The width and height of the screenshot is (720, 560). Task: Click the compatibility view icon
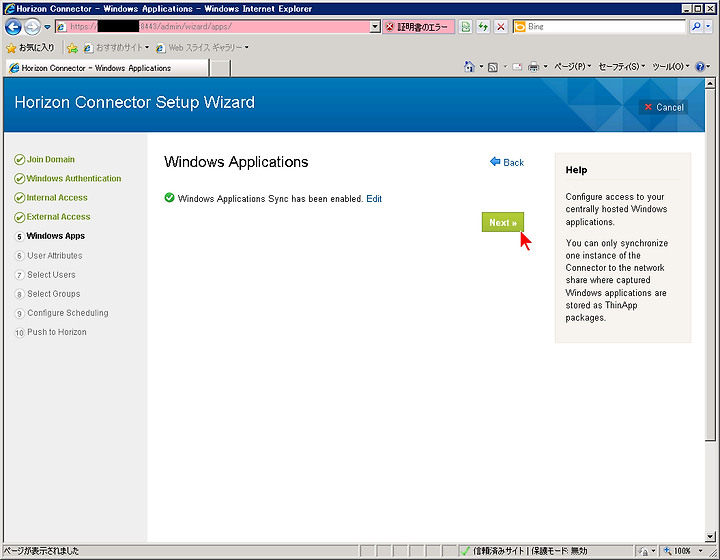[466, 27]
